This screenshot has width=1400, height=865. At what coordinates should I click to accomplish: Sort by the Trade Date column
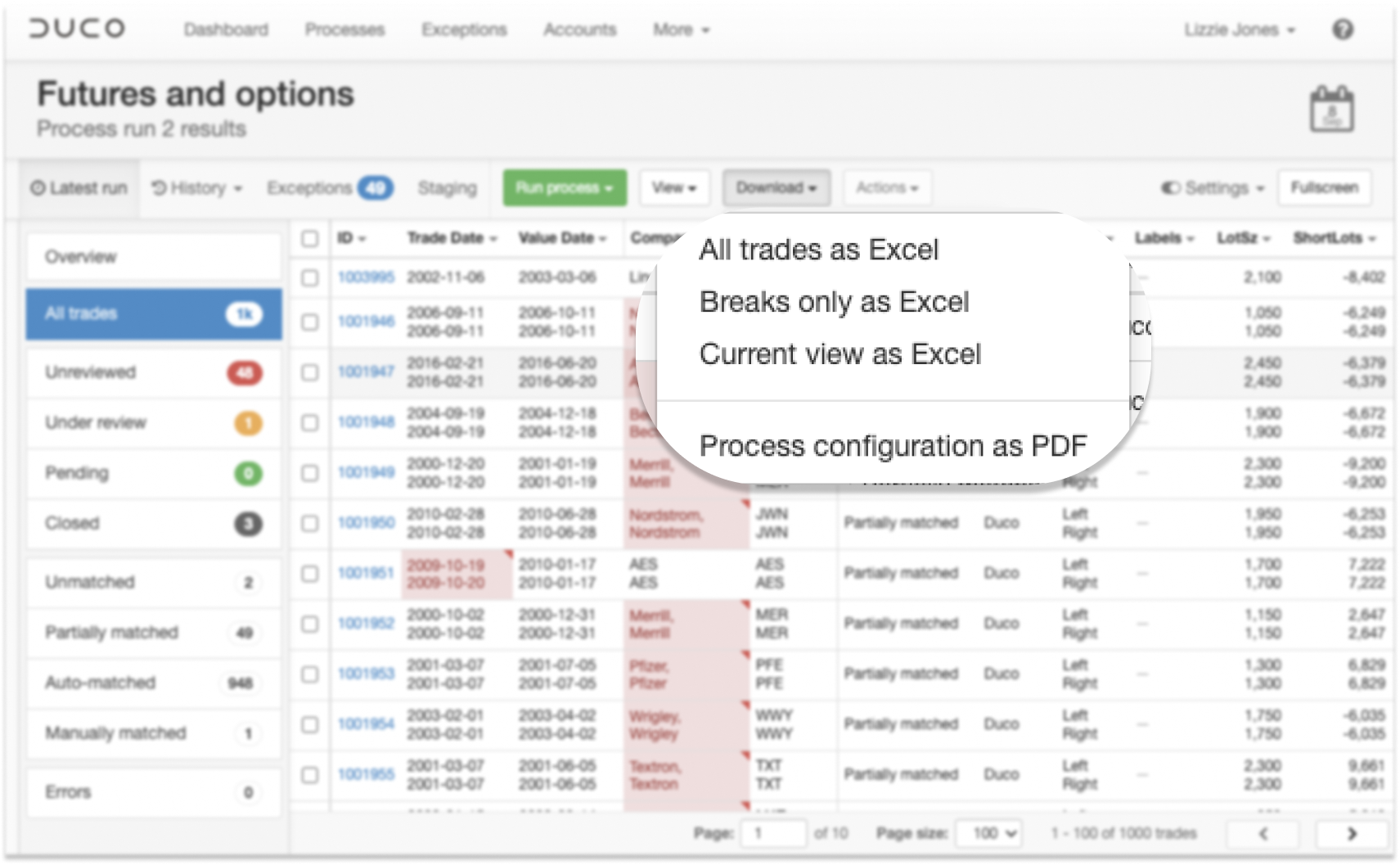tap(452, 238)
